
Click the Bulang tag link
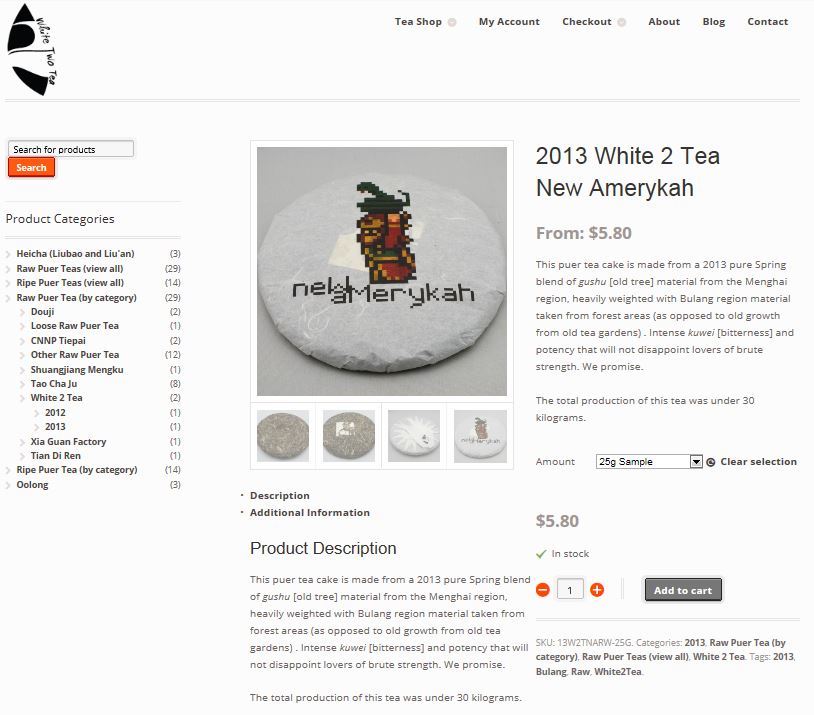coord(551,671)
